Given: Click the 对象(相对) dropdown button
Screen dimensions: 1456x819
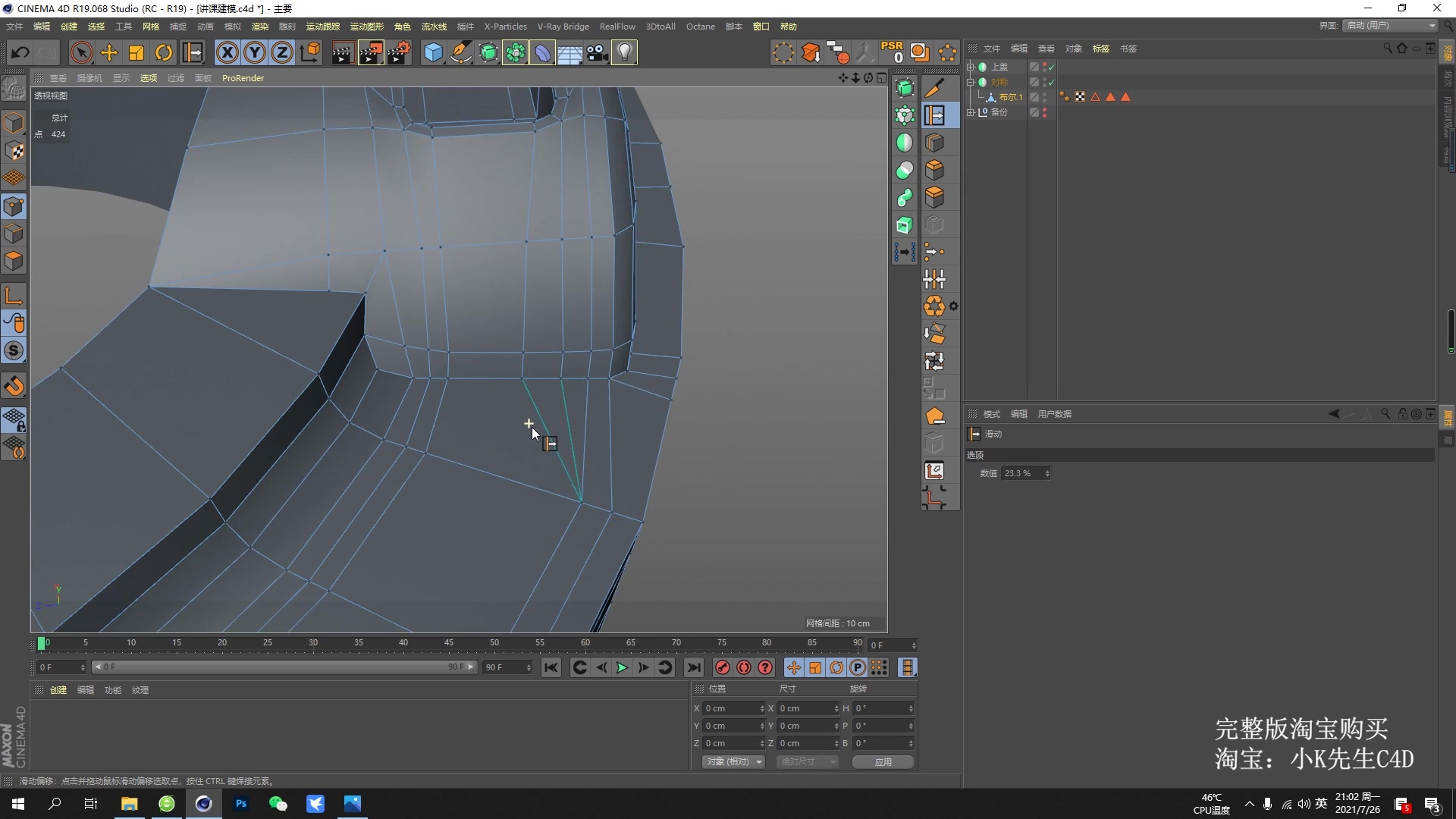Looking at the screenshot, I should [731, 762].
